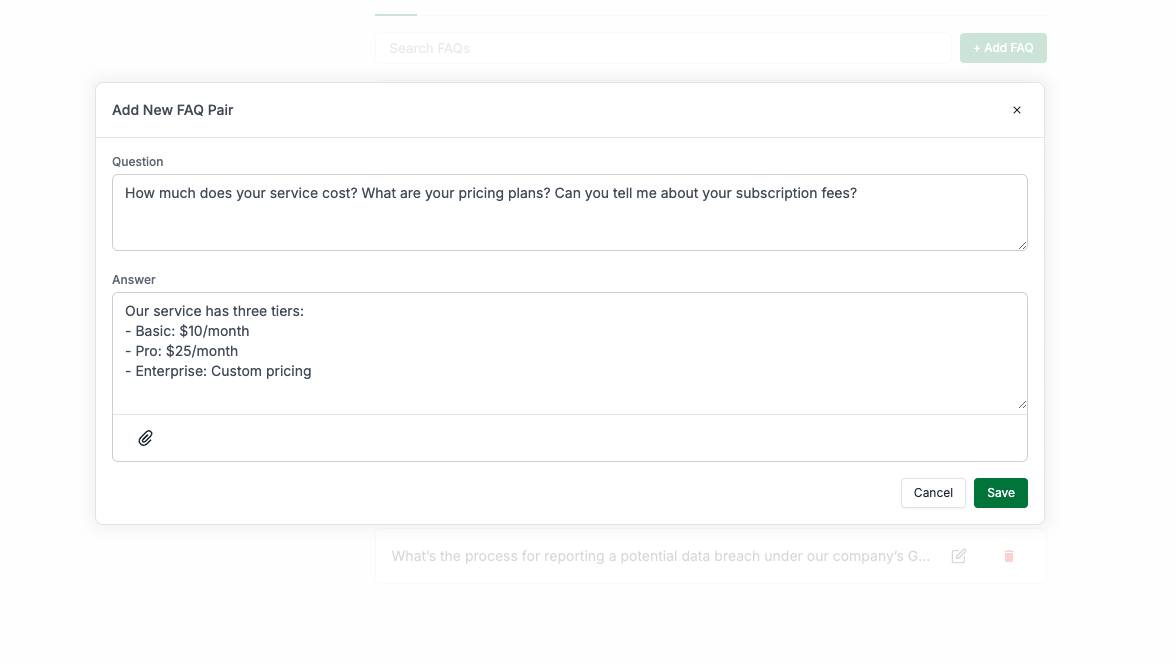
Task: Edit the data breach FAQ with the pencil icon
Action: click(x=958, y=556)
